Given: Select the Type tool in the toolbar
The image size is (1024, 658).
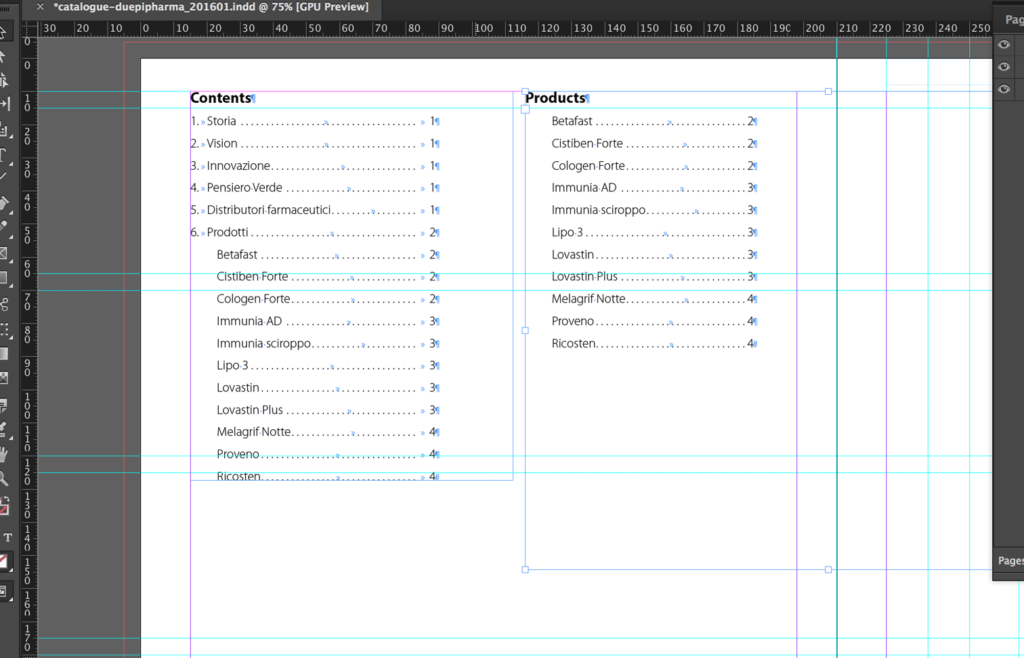Looking at the screenshot, I should tap(3, 155).
